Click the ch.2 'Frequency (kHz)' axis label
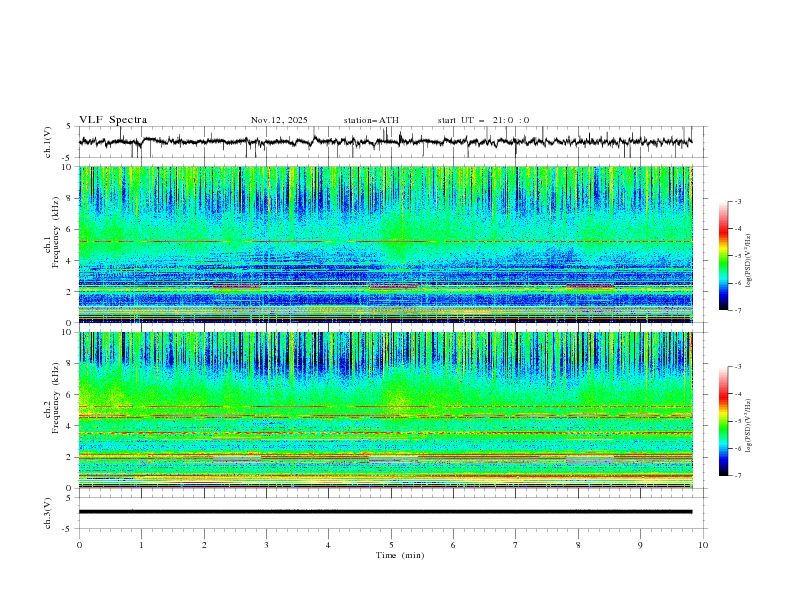Image resolution: width=792 pixels, height=612 pixels. tap(55, 397)
